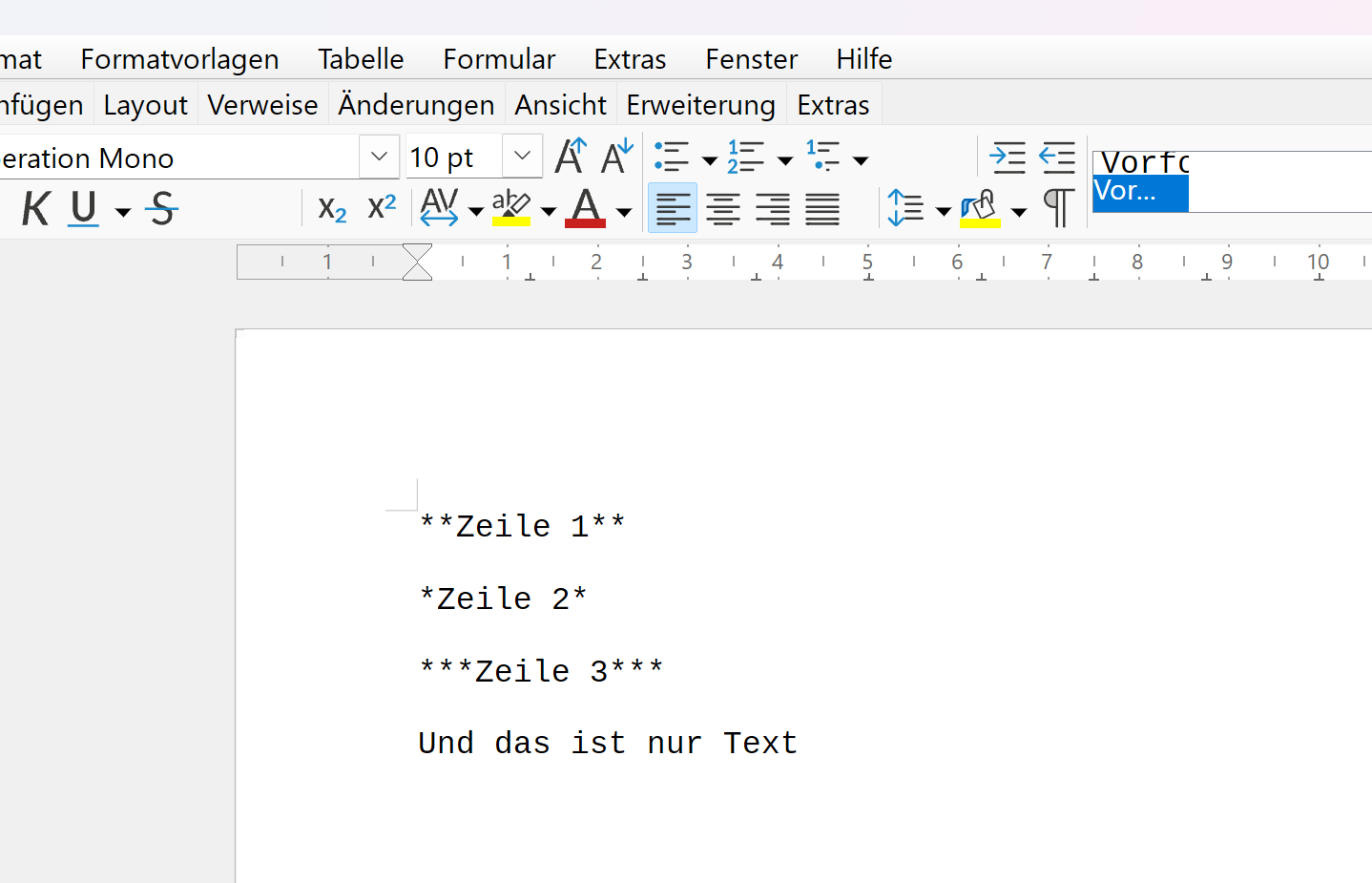This screenshot has height=883, width=1372.
Task: Open the underline style dropdown arrow
Action: tap(123, 212)
